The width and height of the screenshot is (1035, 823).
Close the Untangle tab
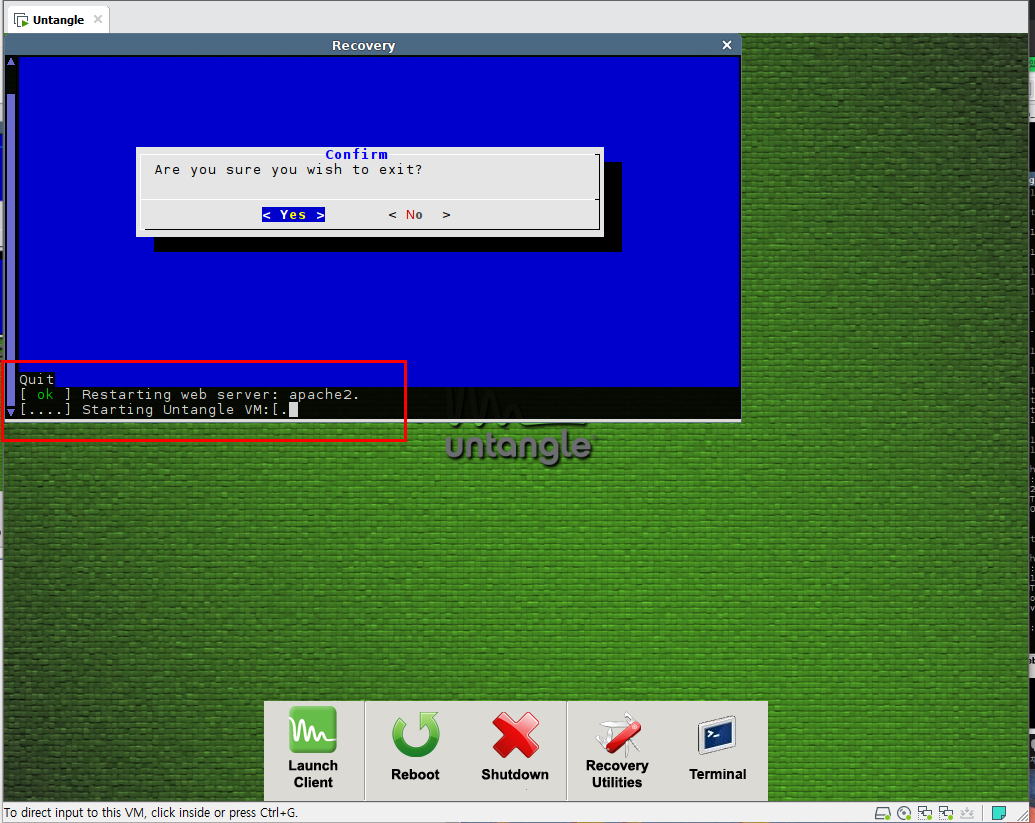(x=98, y=19)
